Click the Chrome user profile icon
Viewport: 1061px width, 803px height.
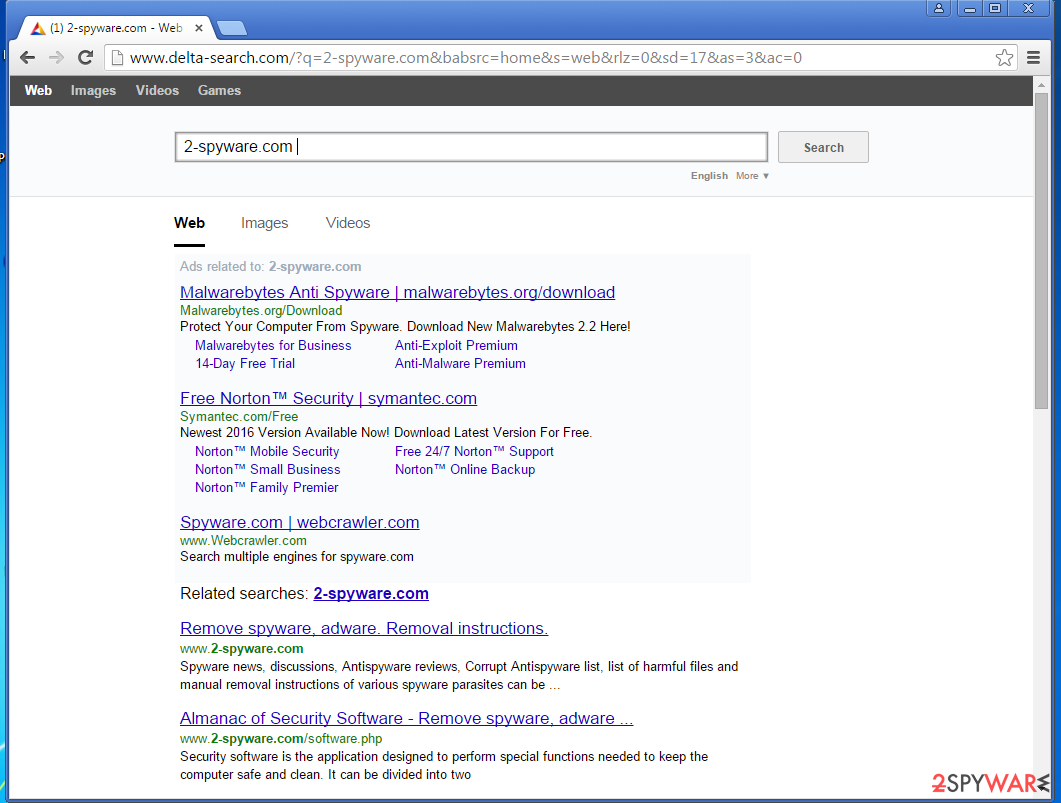tap(939, 8)
